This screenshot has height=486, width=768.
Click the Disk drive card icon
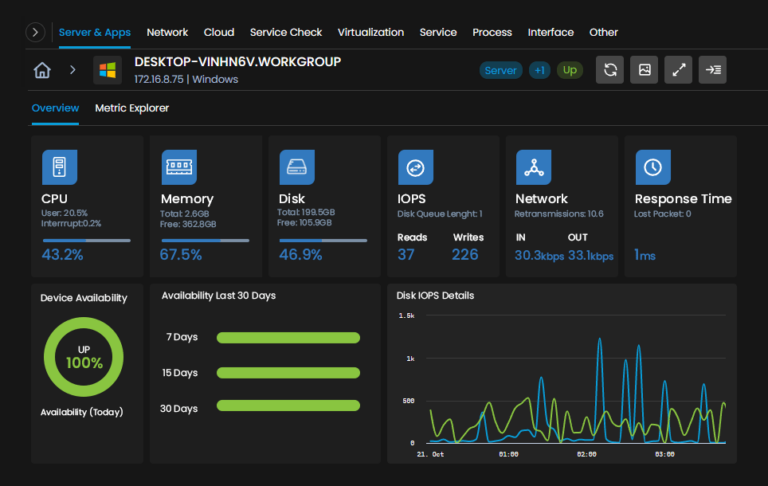tap(297, 167)
